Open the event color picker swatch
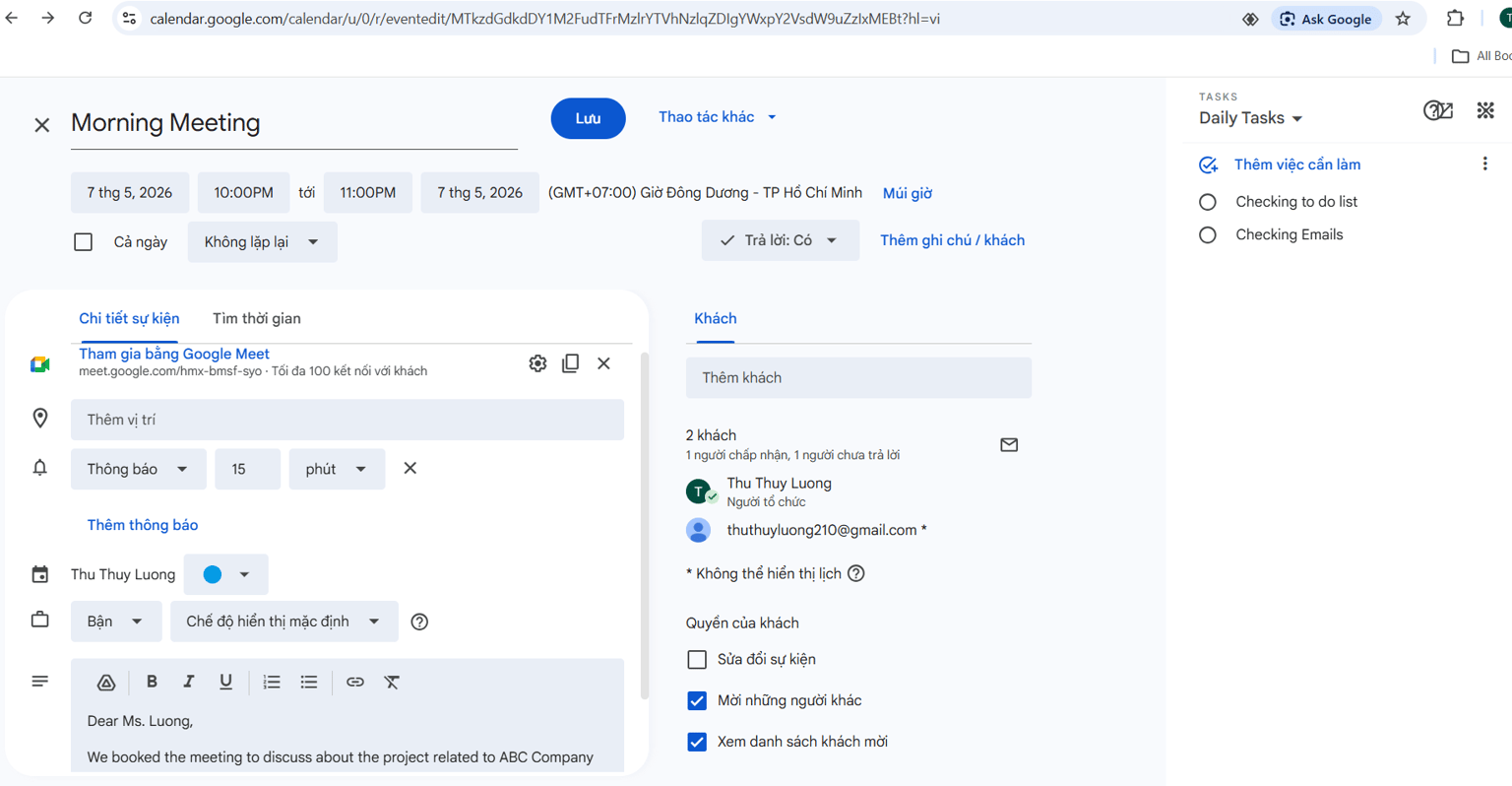This screenshot has height=786, width=1512. (x=225, y=574)
